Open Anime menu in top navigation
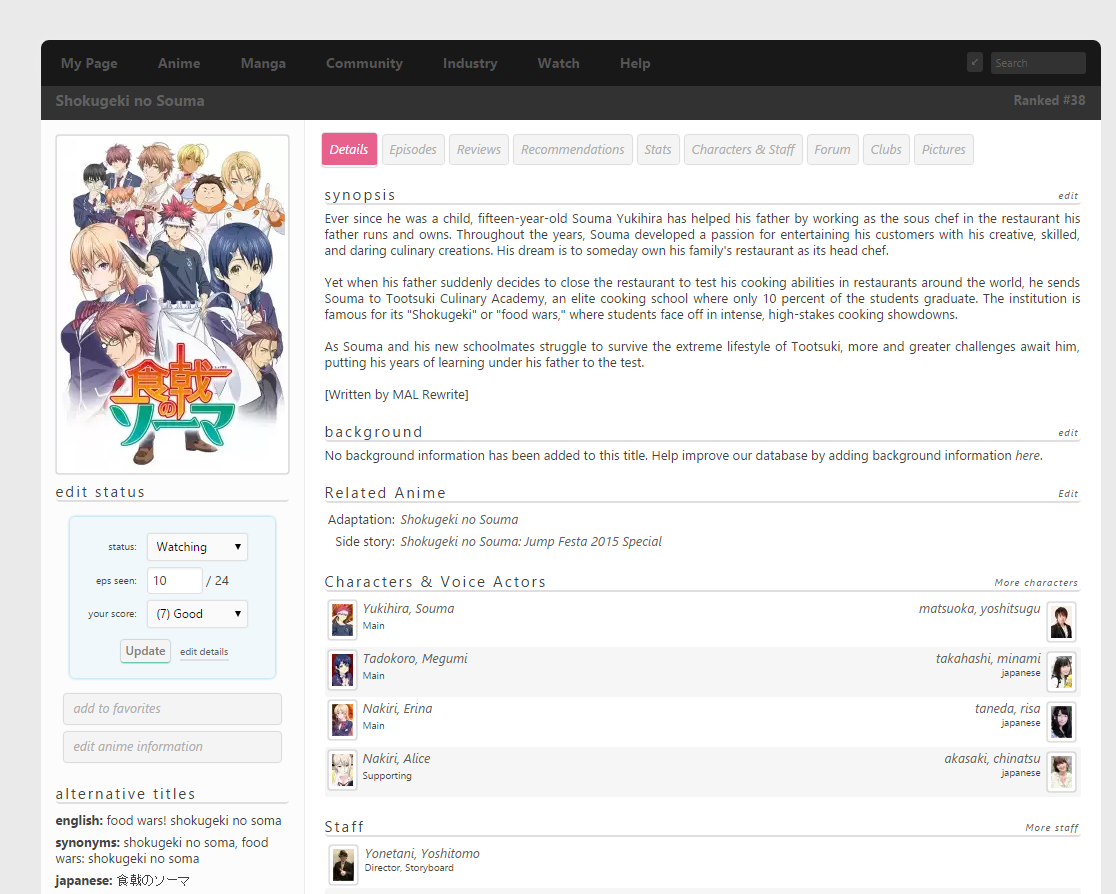Viewport: 1116px width, 894px height. pos(179,63)
